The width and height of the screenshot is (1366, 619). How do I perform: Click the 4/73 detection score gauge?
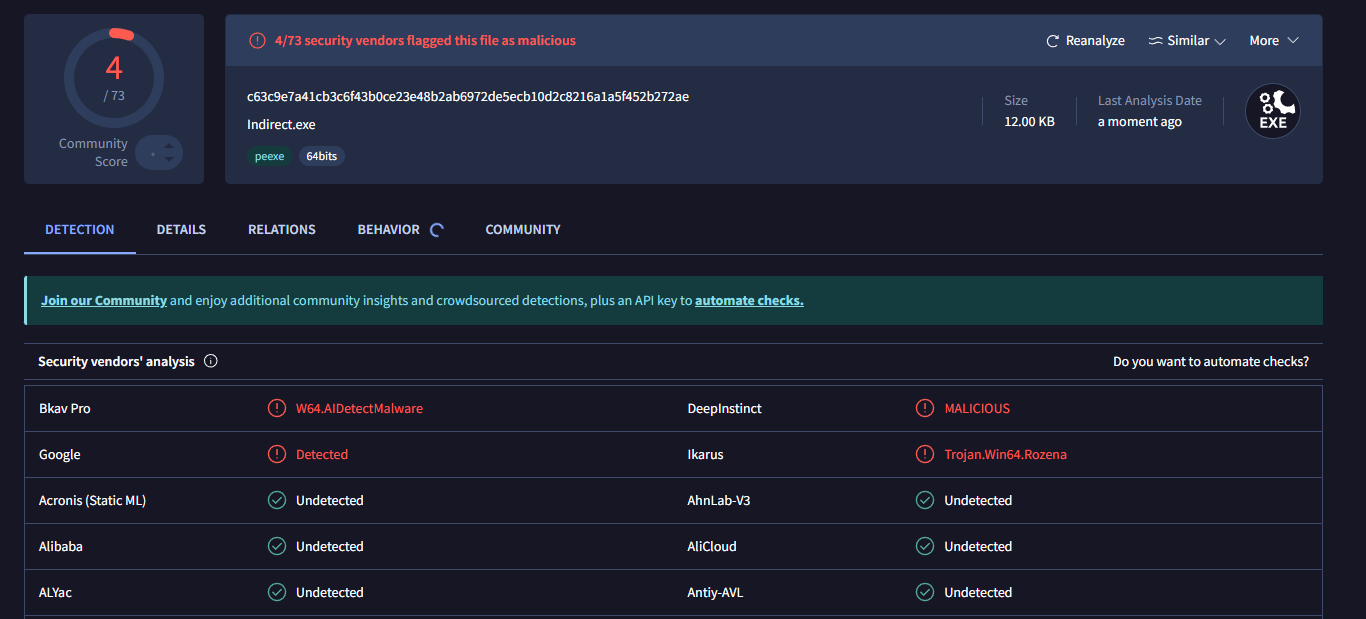click(114, 78)
